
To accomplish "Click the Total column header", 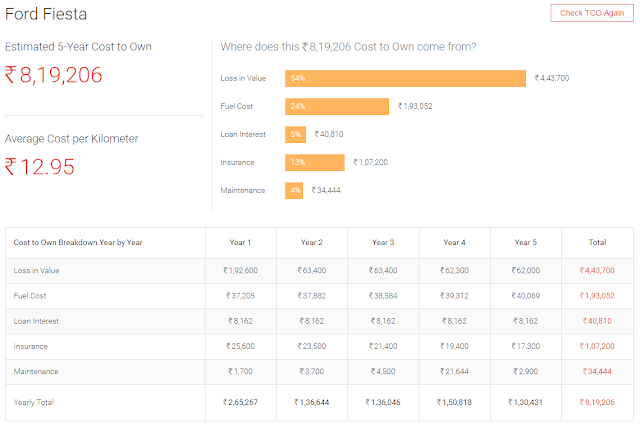I will click(598, 242).
